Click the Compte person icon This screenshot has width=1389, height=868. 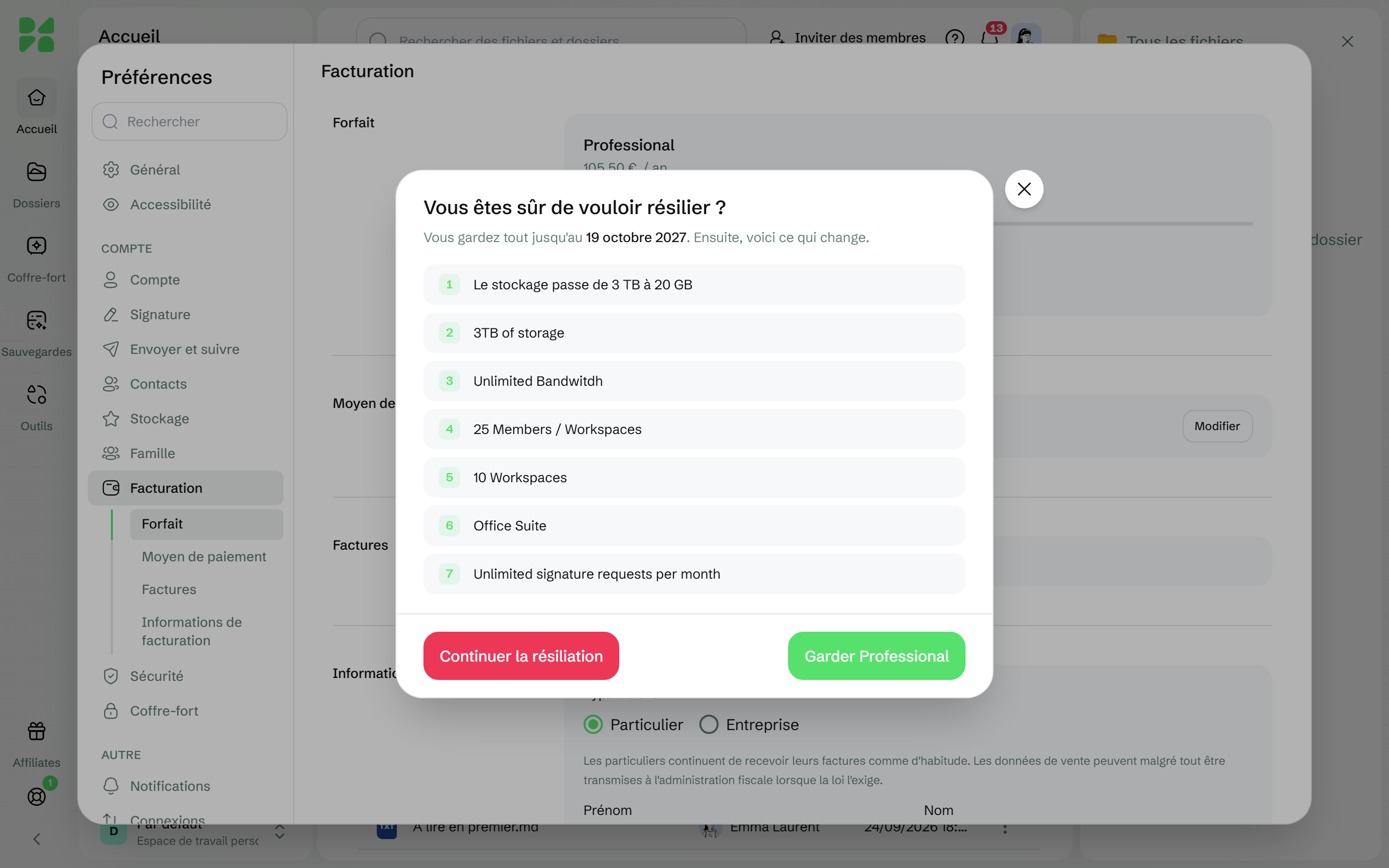[x=111, y=280]
